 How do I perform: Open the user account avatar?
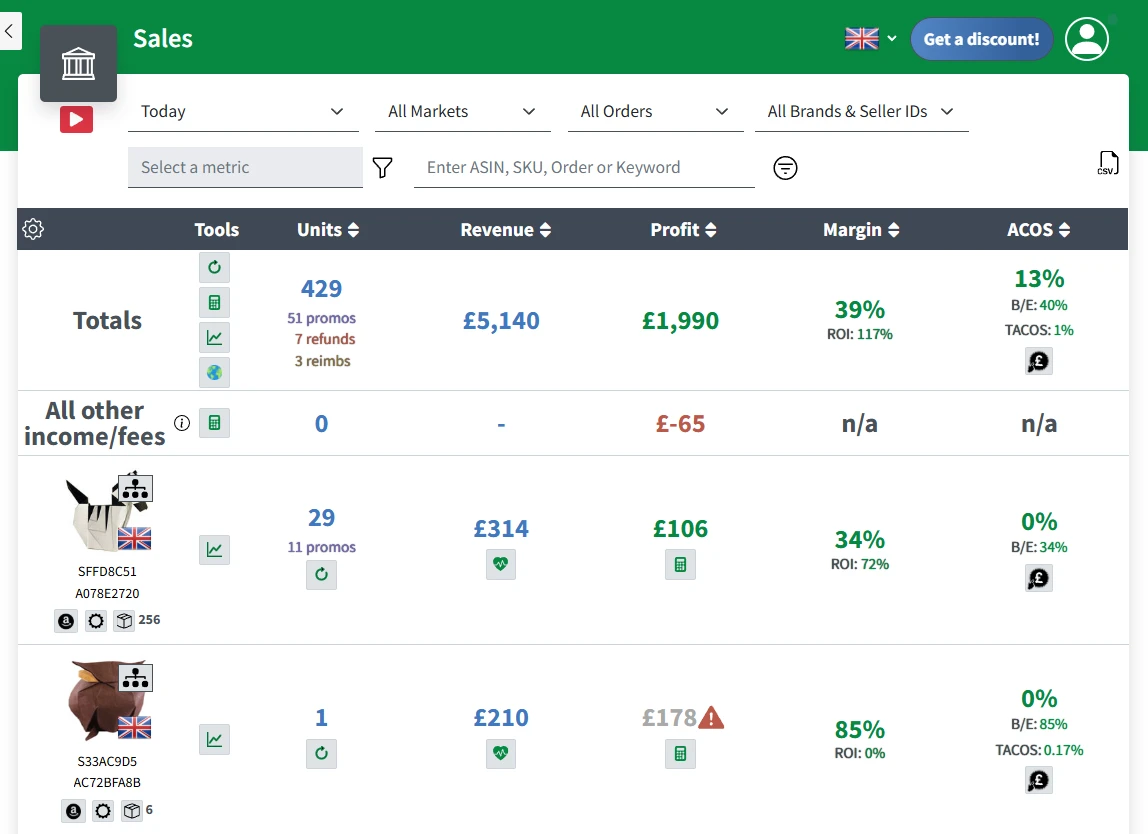[1086, 39]
